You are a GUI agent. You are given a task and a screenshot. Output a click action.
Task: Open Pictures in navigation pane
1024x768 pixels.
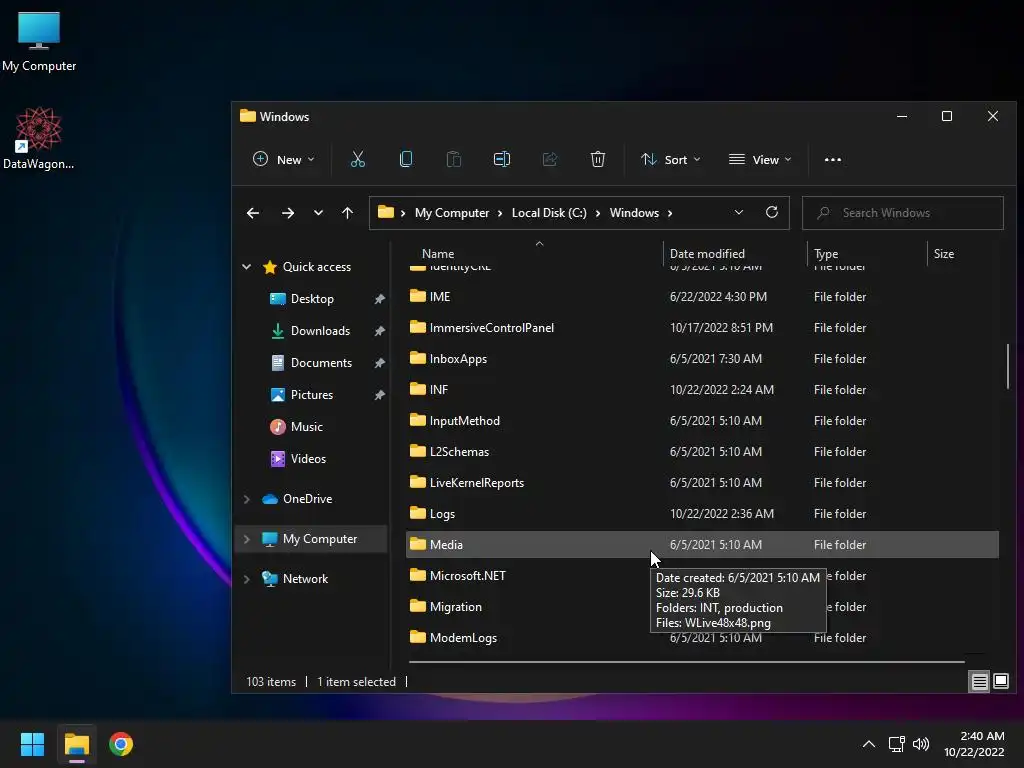[x=312, y=394]
